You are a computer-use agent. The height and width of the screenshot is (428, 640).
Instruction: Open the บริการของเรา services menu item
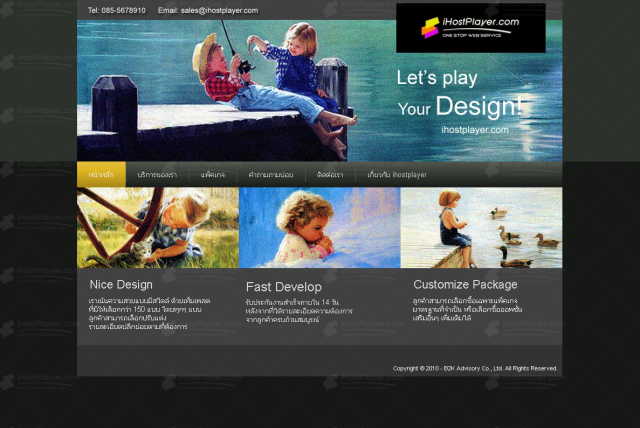click(157, 175)
